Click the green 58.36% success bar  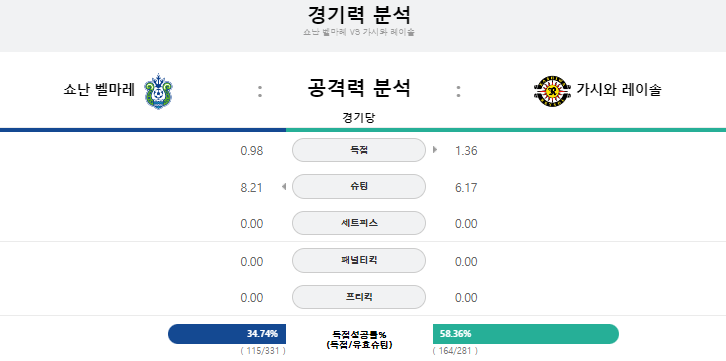[526, 334]
